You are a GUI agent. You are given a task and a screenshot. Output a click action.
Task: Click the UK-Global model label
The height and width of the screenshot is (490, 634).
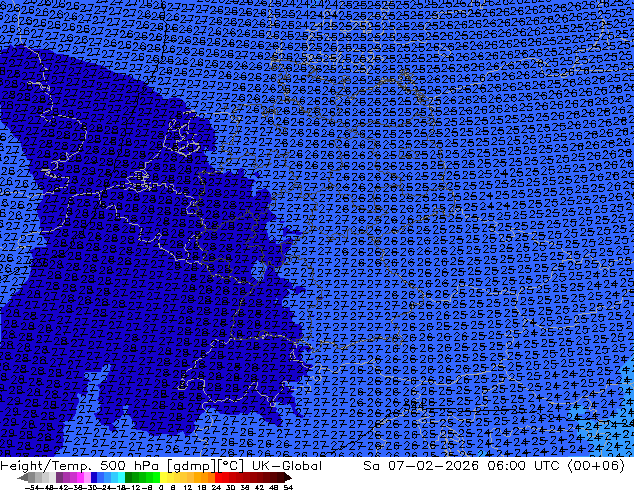coord(287,466)
